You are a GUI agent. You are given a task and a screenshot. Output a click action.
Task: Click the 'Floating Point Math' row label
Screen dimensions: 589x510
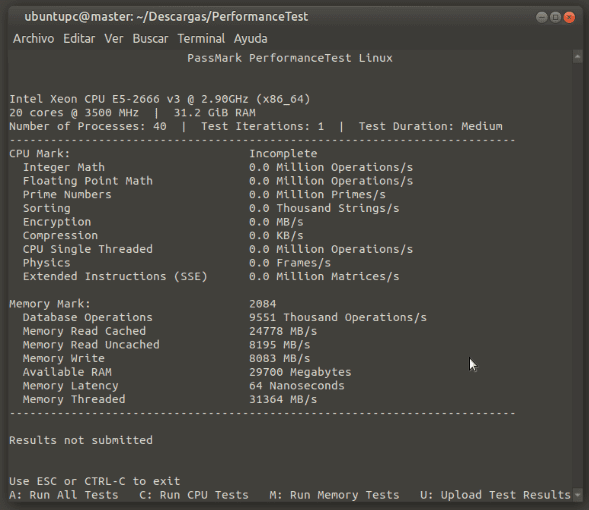coord(88,181)
